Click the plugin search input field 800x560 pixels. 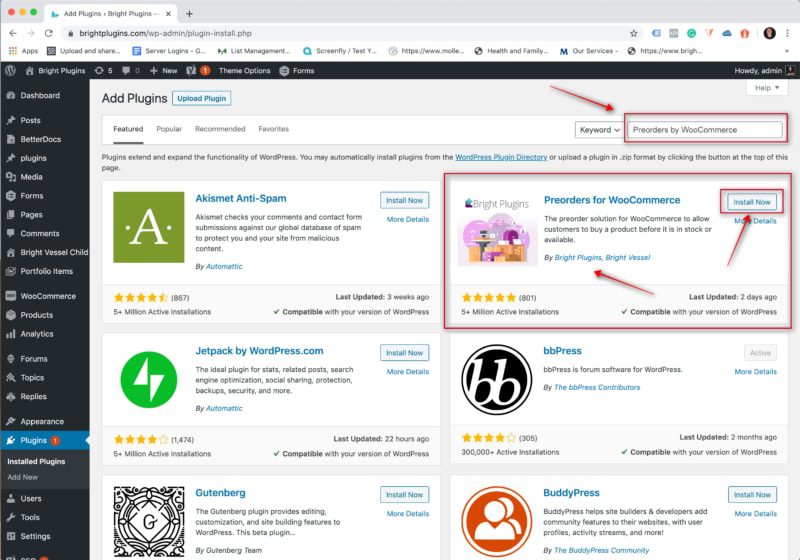[705, 130]
